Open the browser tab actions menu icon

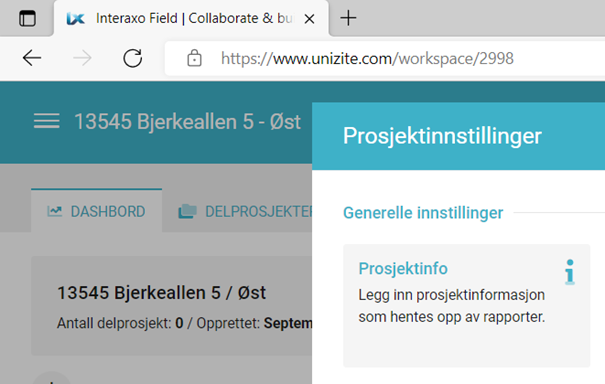(x=27, y=18)
